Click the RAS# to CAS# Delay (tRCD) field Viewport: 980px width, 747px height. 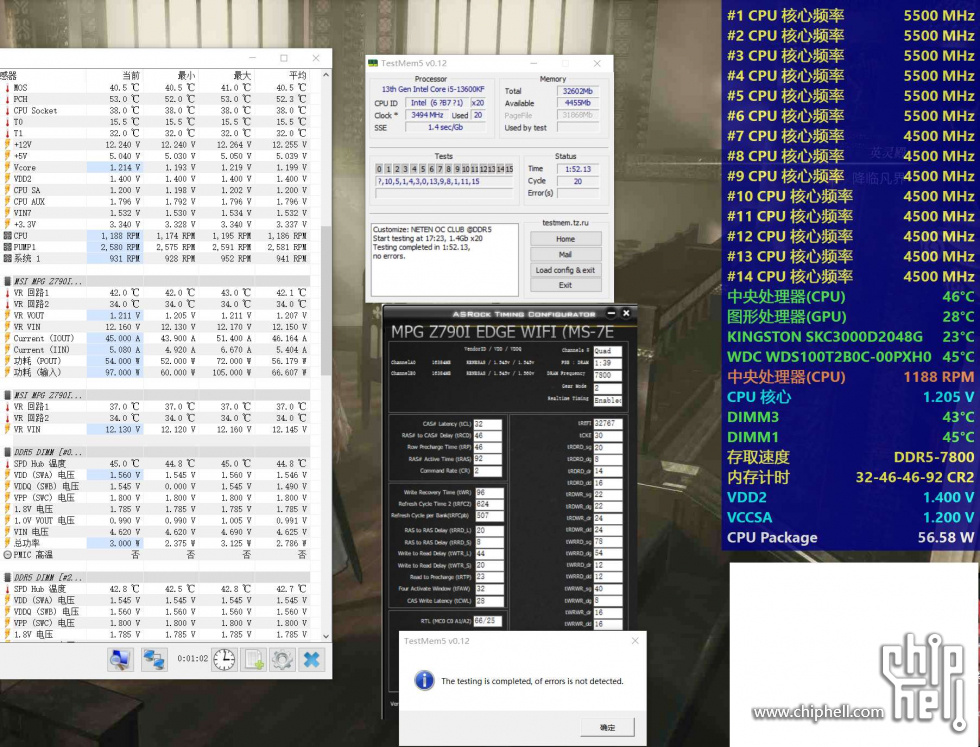[x=488, y=436]
